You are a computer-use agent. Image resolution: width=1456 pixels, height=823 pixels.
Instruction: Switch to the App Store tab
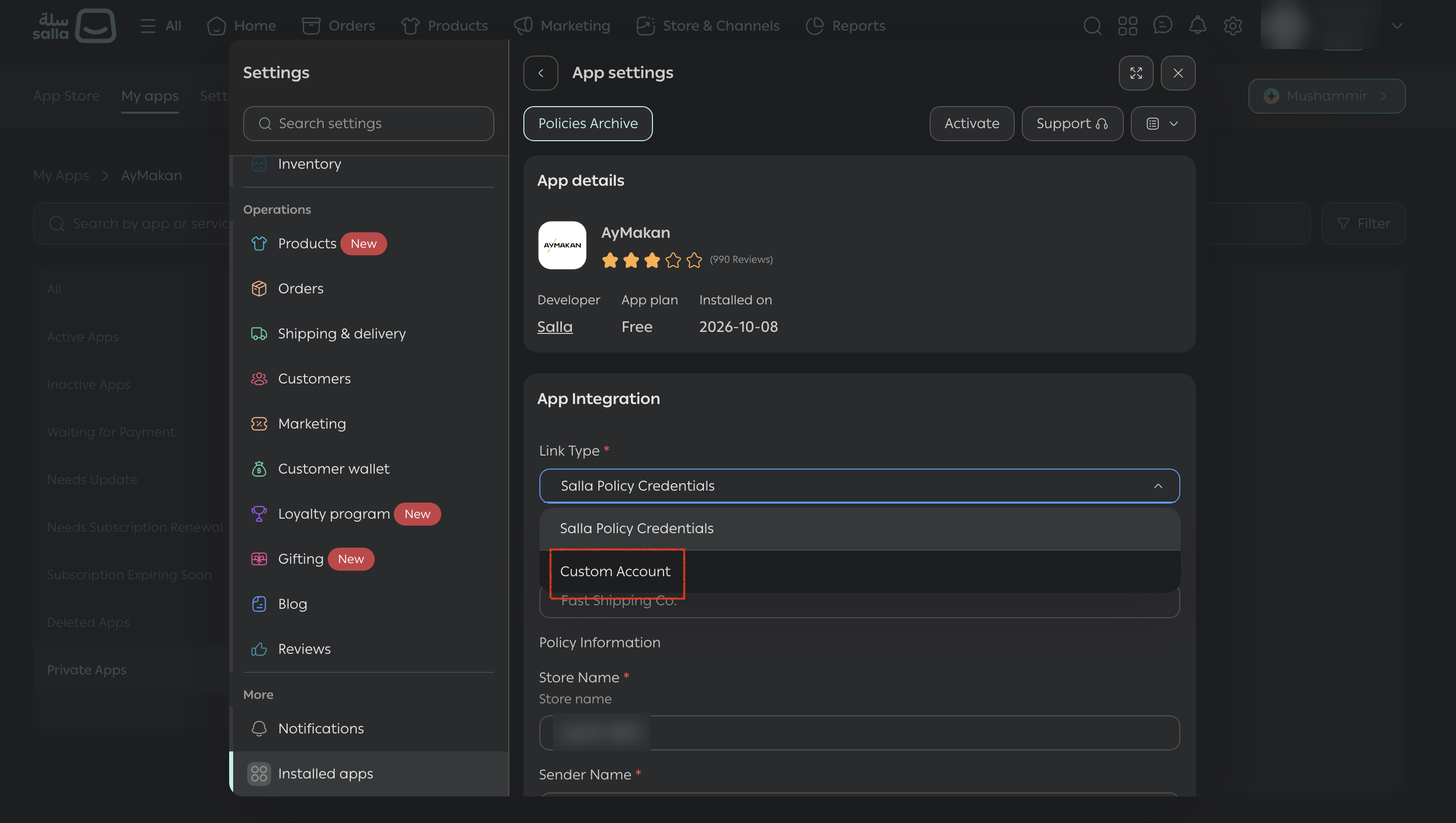coord(66,96)
